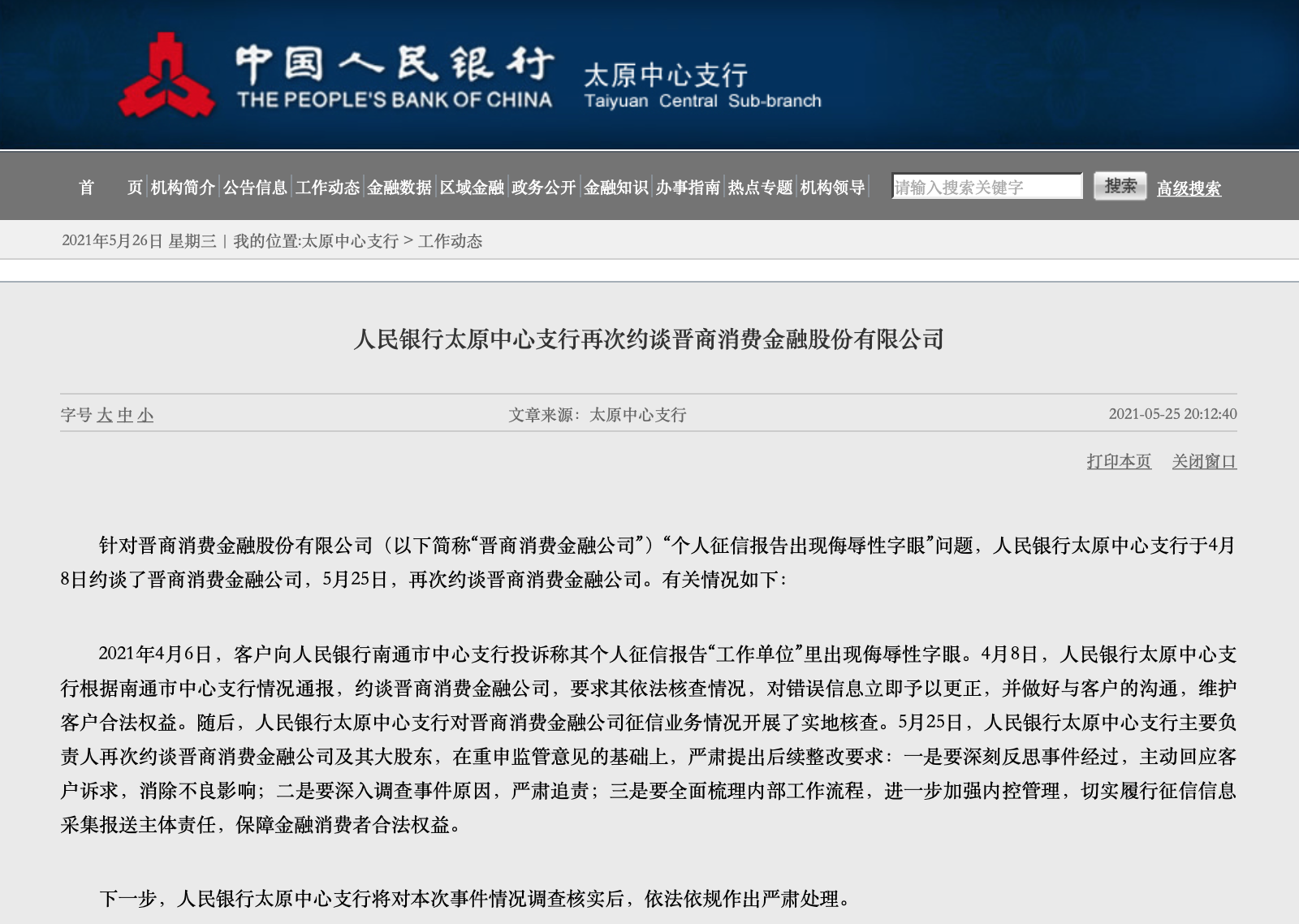Click the article title 人民银行太原中心支行再次约谈晋商消费金融股份有限公司
1299x924 pixels.
pyautogui.click(x=649, y=339)
